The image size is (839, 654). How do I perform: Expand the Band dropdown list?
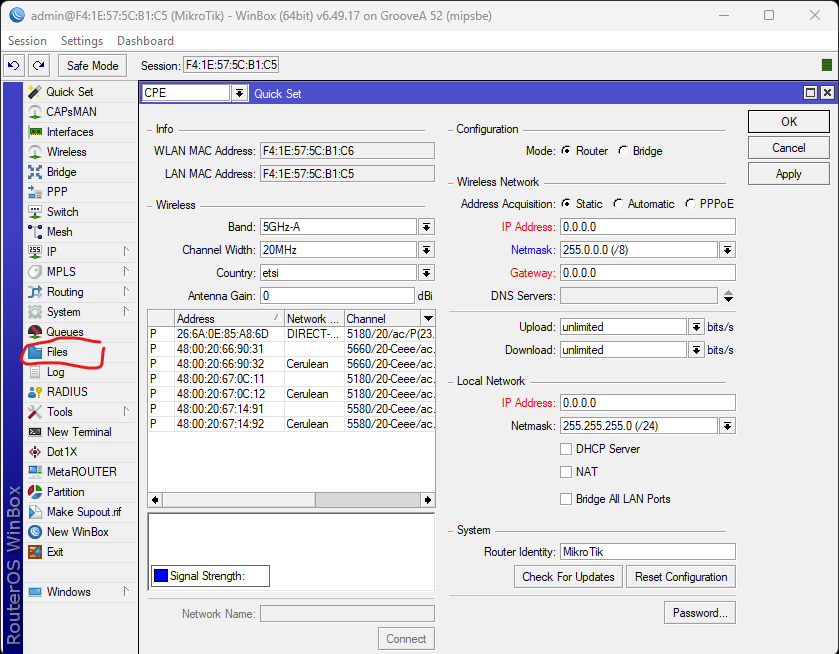tap(426, 227)
